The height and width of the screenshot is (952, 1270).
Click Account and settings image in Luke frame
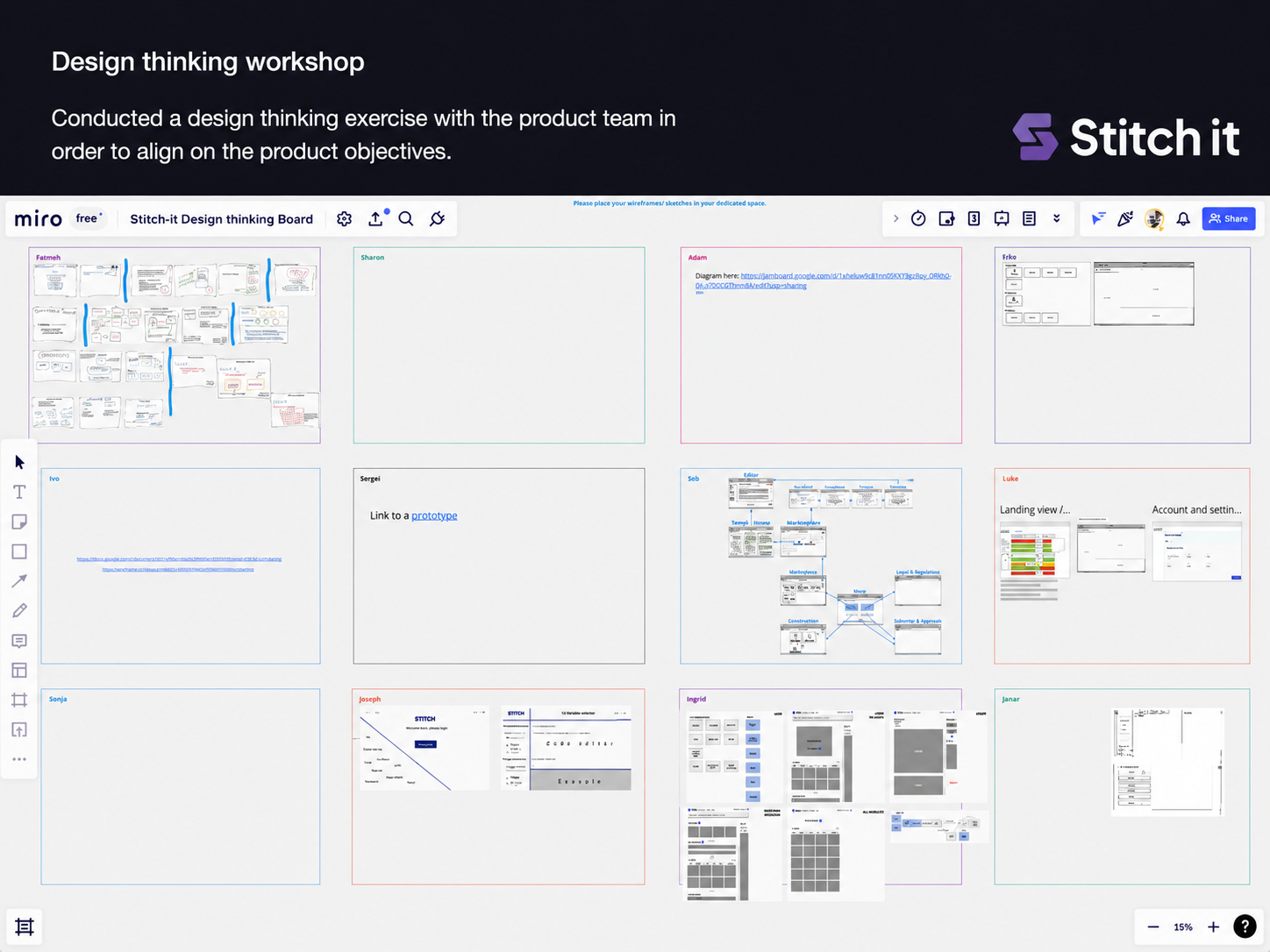click(x=1197, y=552)
